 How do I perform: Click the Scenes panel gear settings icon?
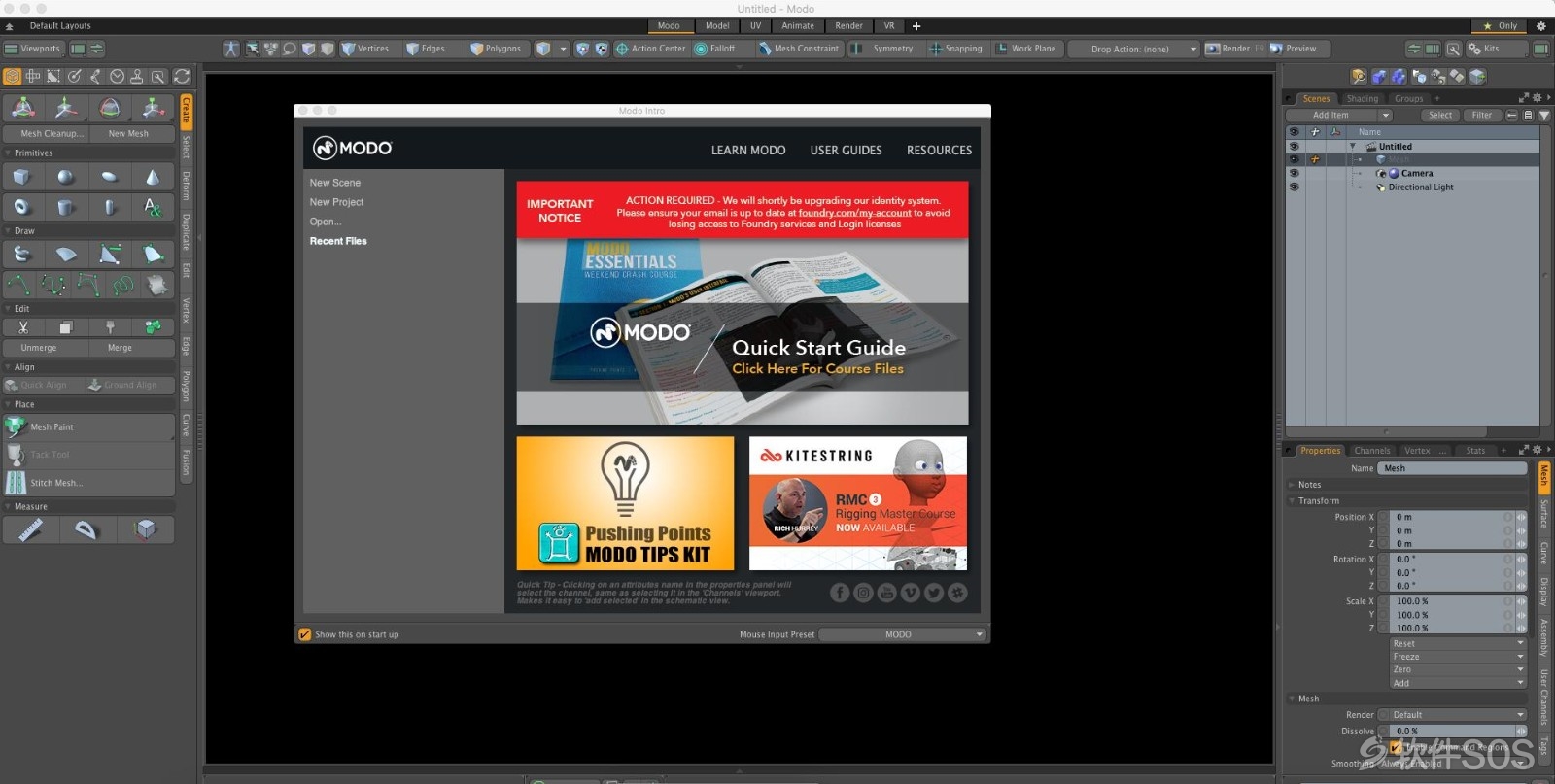(x=1537, y=98)
